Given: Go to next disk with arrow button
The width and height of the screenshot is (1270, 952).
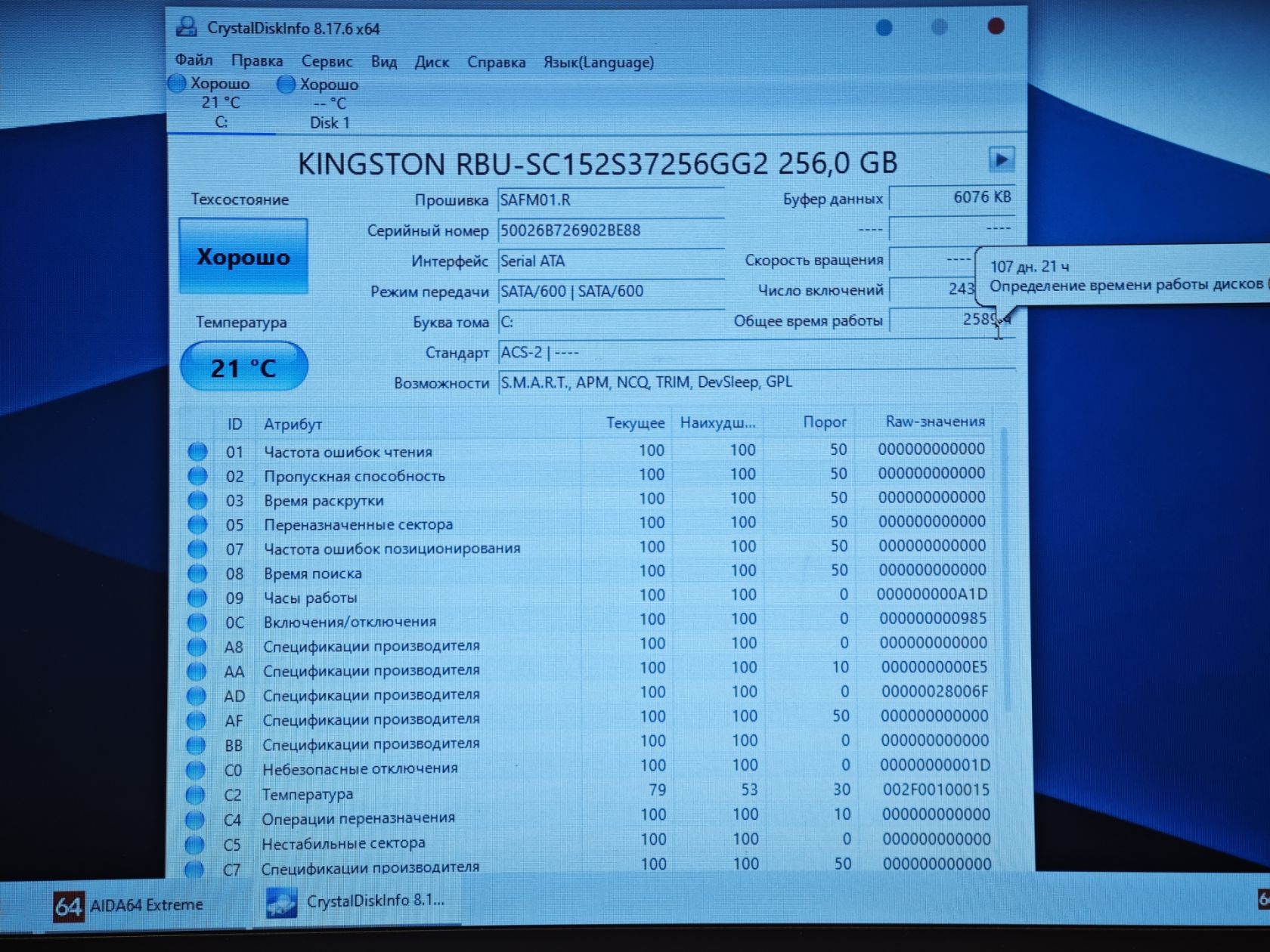Looking at the screenshot, I should click(x=1001, y=159).
